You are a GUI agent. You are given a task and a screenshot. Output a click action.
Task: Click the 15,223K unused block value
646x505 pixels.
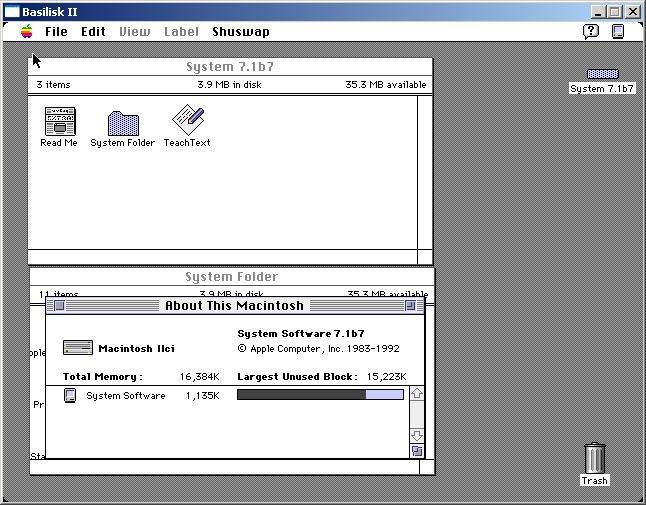click(386, 377)
